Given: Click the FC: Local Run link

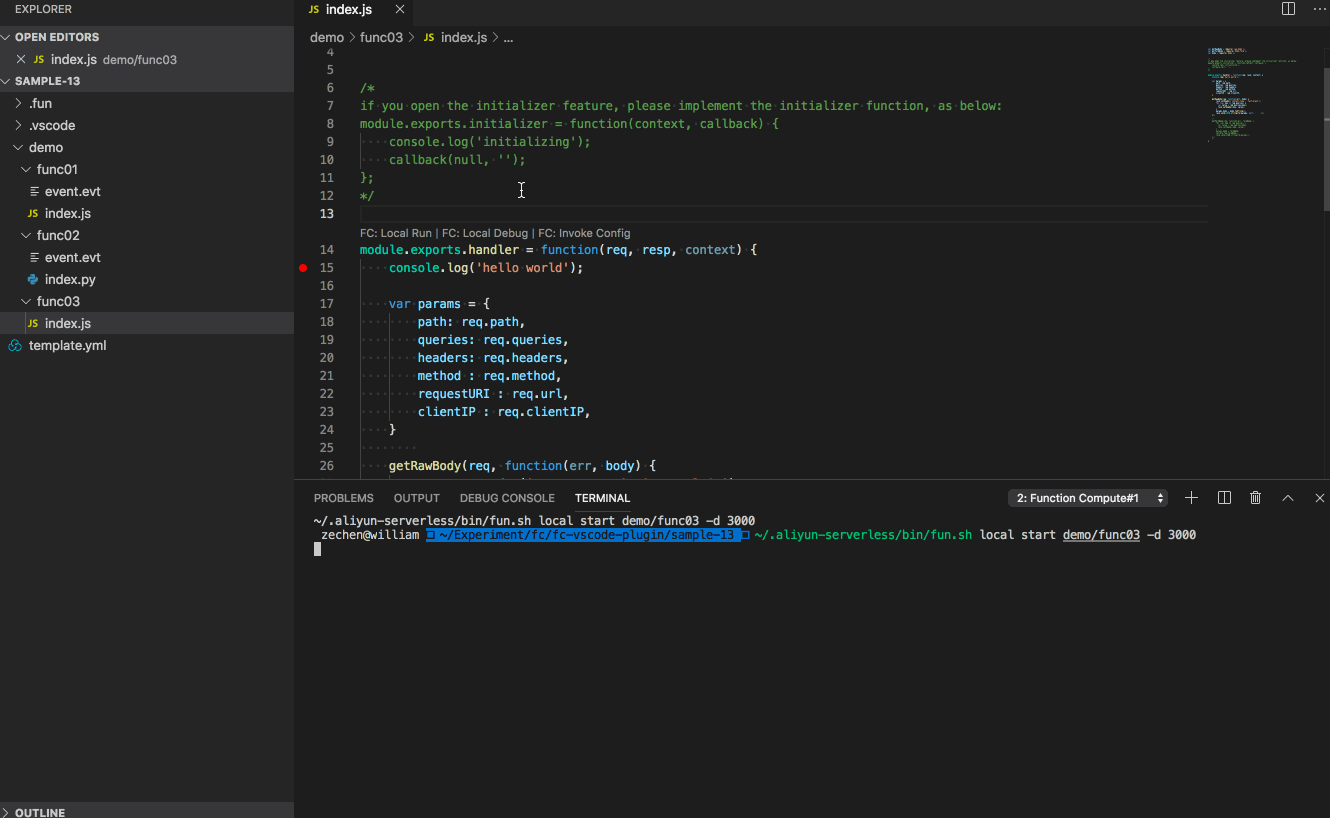Looking at the screenshot, I should (x=396, y=233).
